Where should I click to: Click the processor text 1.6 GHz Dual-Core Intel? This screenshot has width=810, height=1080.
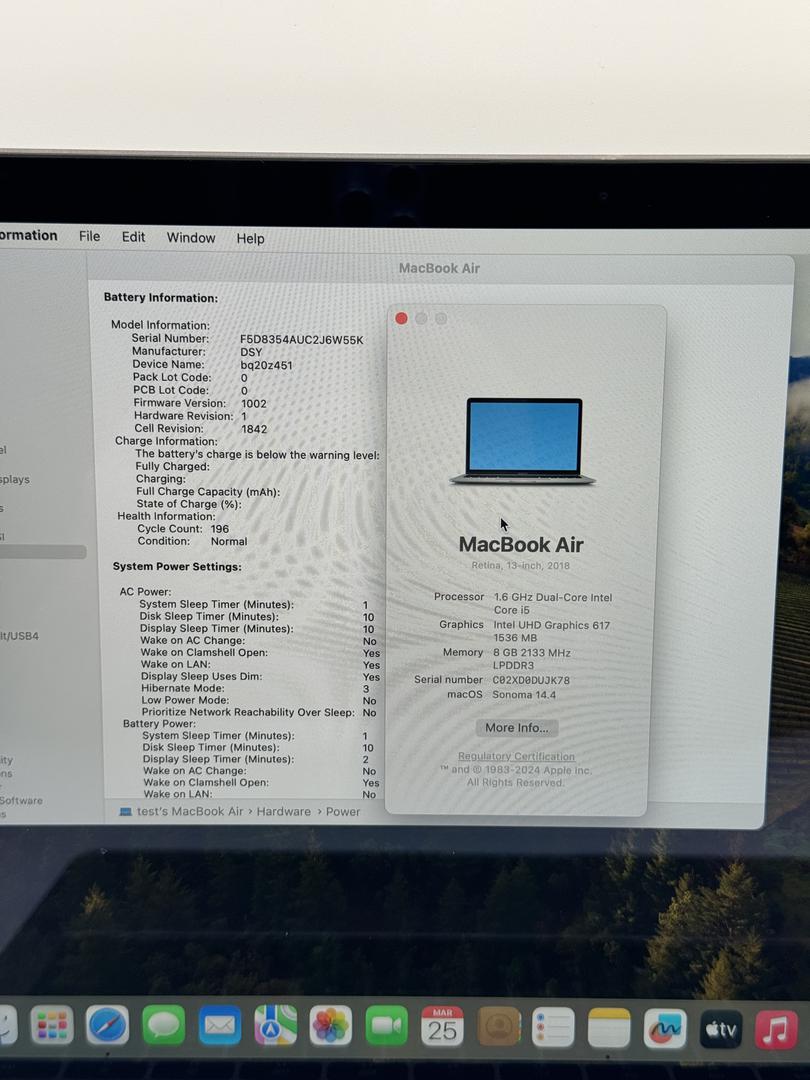coord(552,598)
